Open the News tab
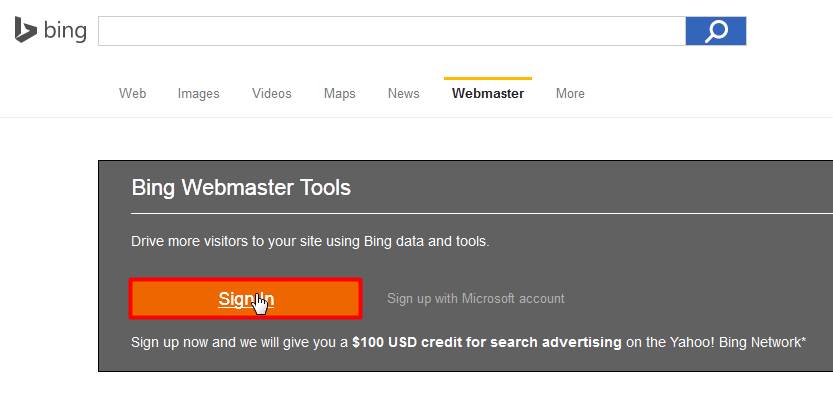The height and width of the screenshot is (401, 833). click(403, 93)
